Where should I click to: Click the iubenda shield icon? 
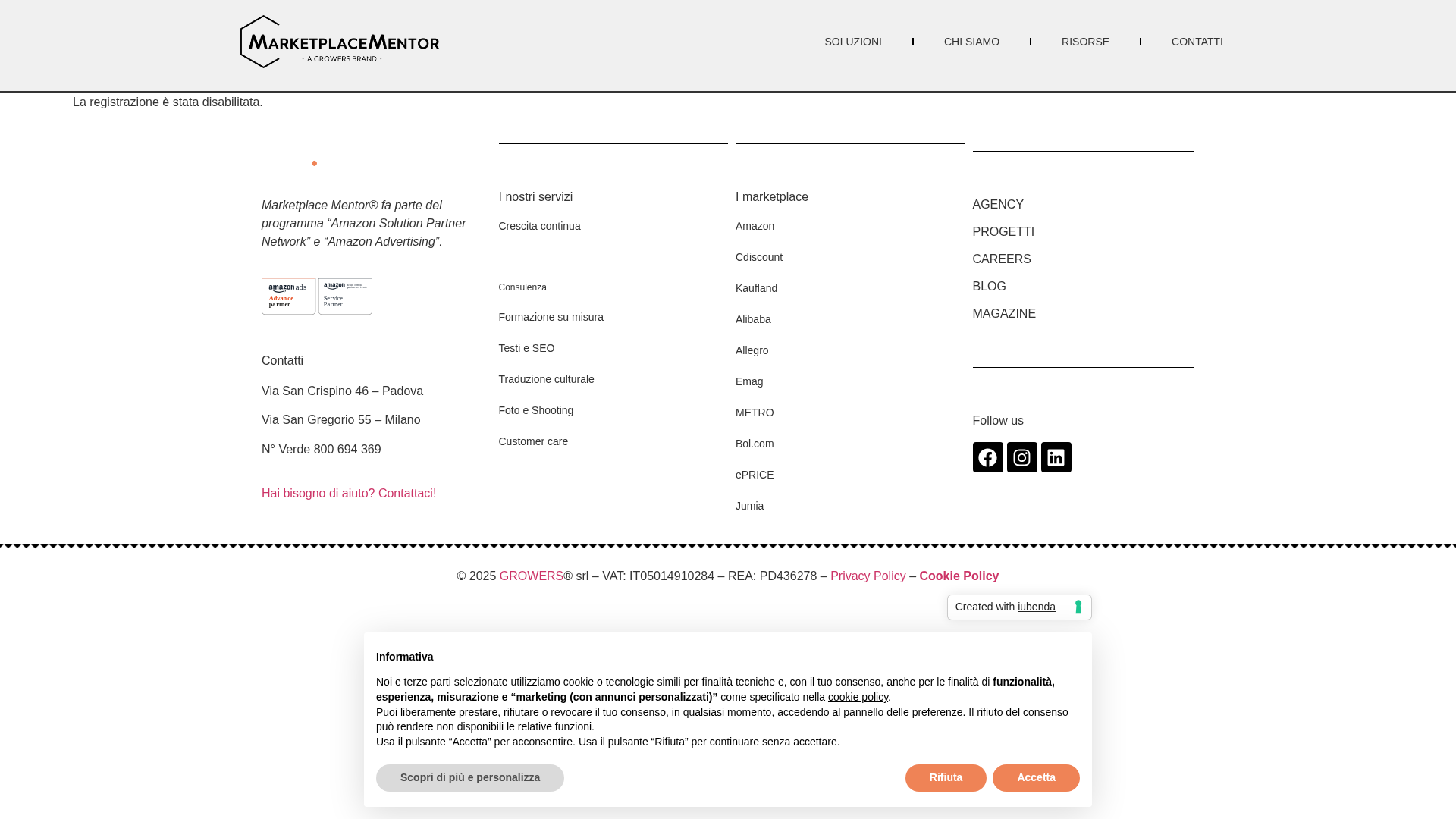point(1078,607)
